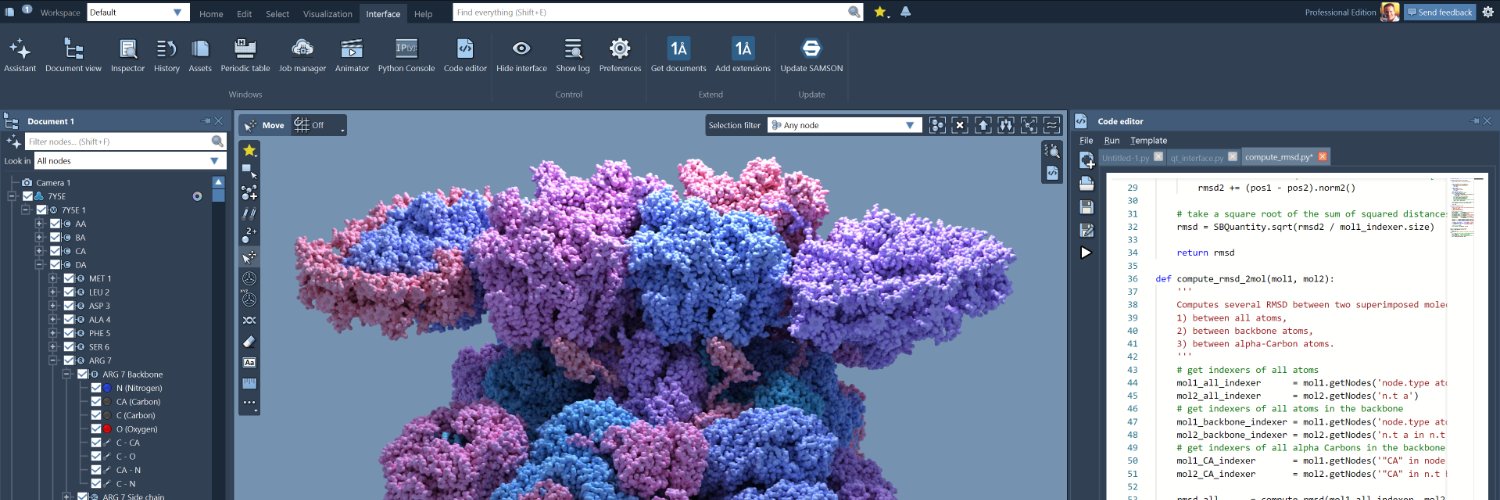Collapse the ARG 7 Backbone node

tap(67, 374)
